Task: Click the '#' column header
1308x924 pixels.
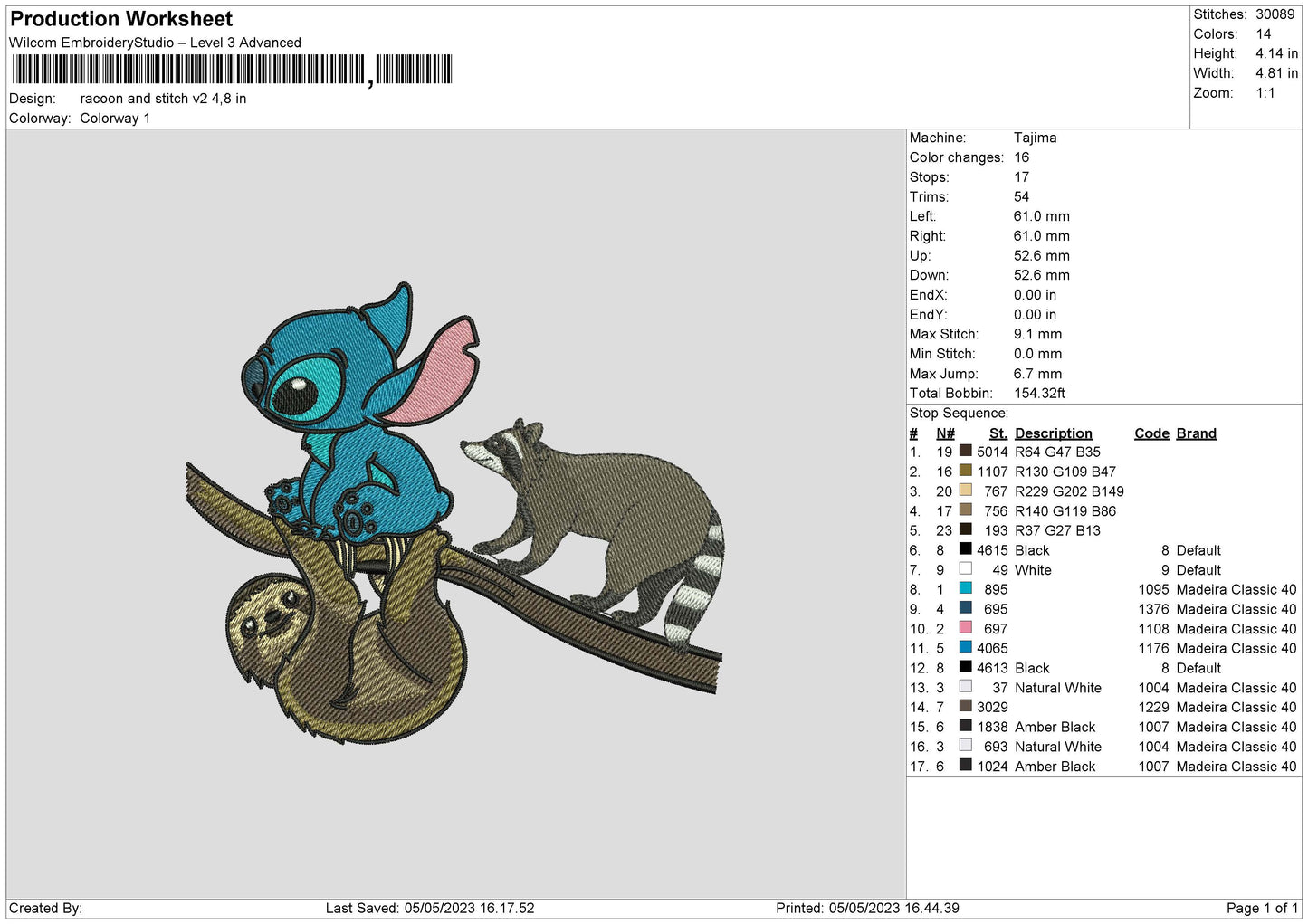Action: [913, 433]
